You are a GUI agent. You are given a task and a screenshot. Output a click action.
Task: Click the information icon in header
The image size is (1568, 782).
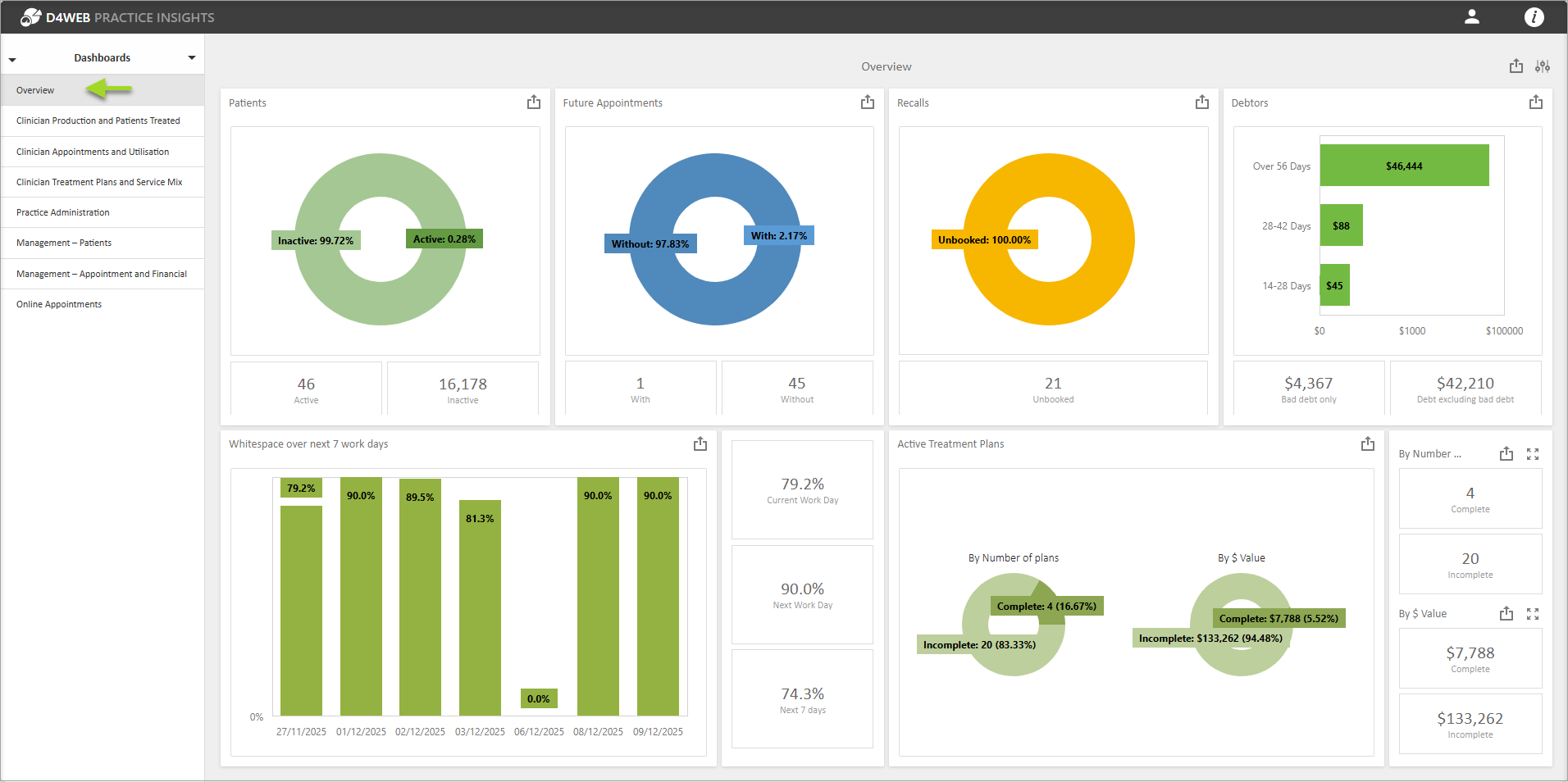[1534, 17]
